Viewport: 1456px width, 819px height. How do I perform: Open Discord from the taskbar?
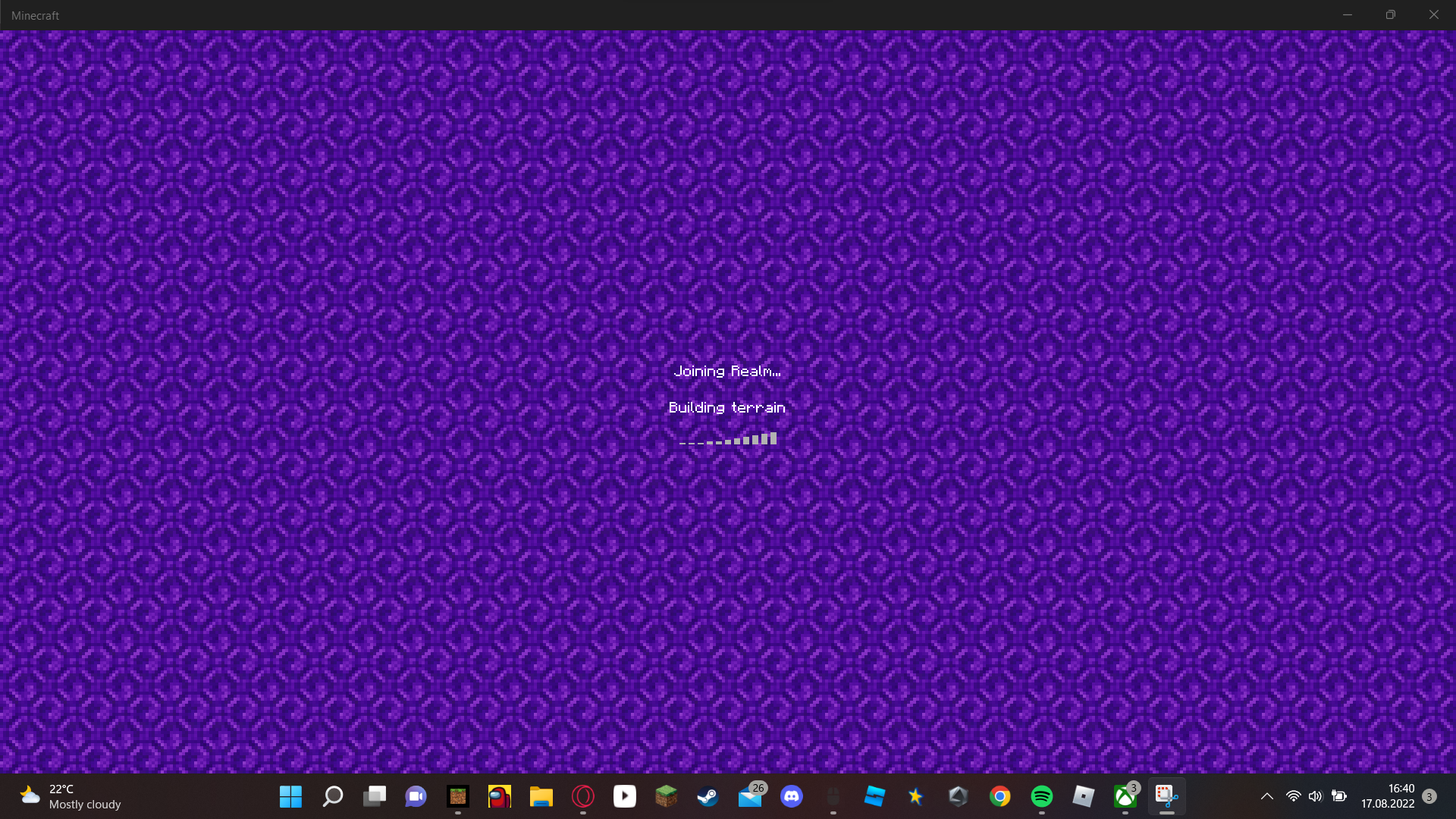click(x=791, y=796)
